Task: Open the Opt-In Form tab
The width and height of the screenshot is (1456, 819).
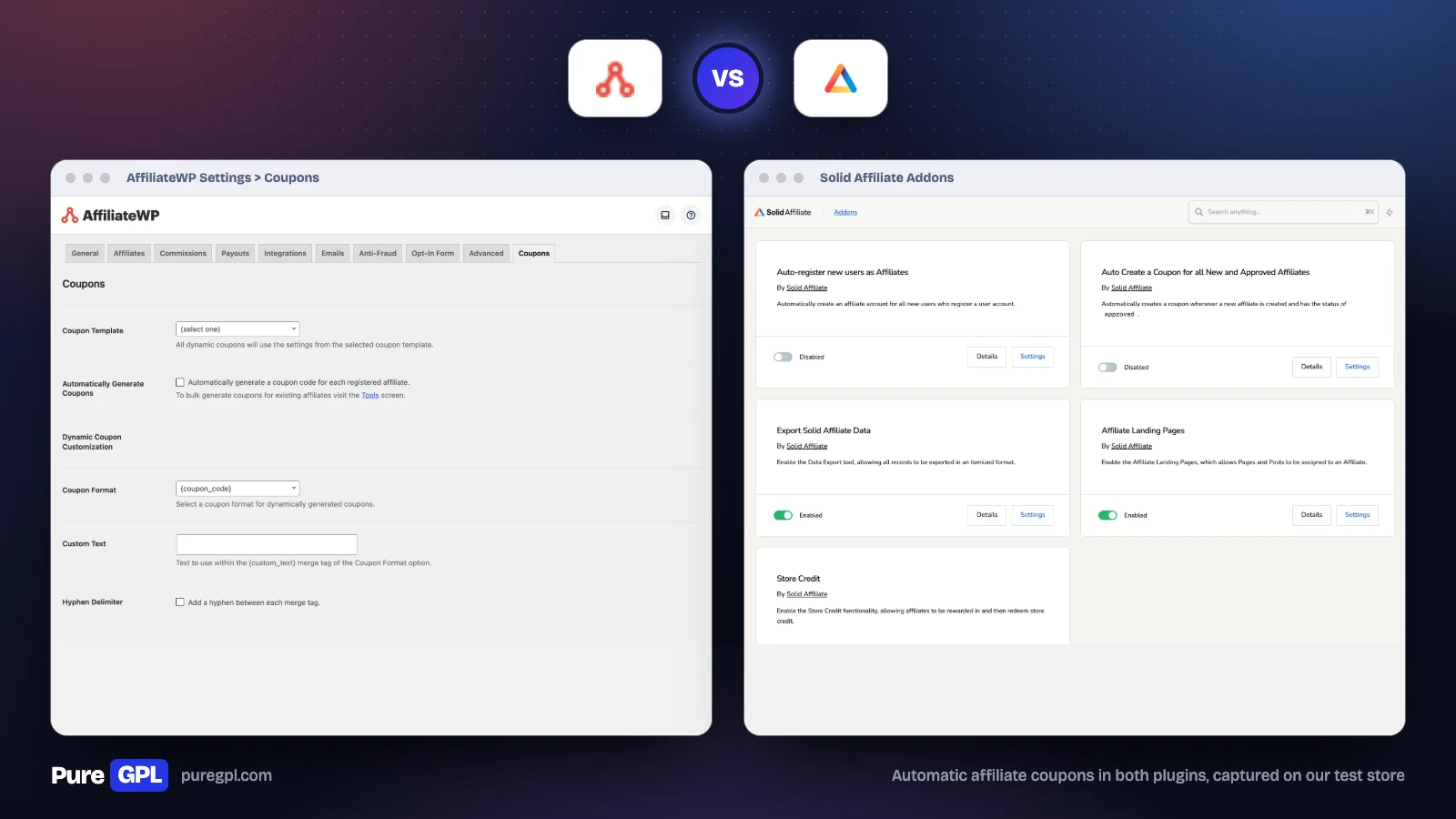Action: 432,253
